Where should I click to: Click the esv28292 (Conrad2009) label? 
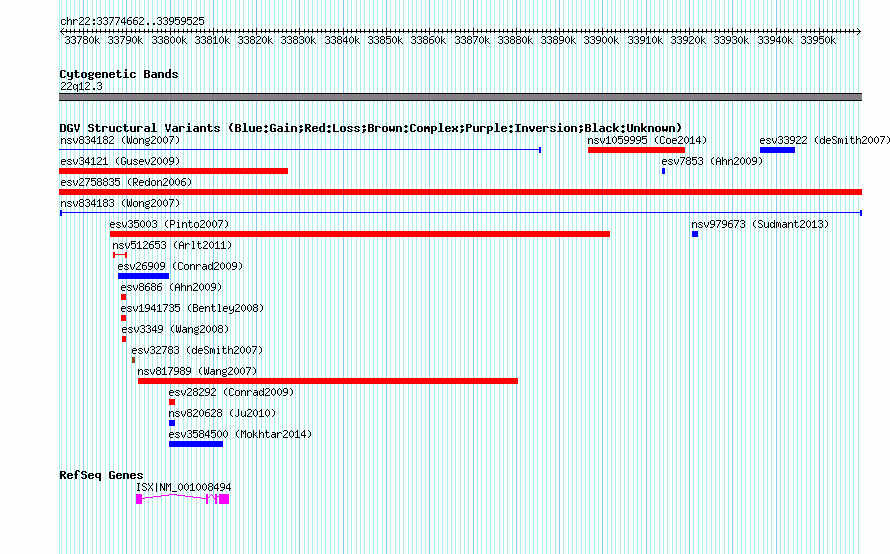pyautogui.click(x=231, y=392)
